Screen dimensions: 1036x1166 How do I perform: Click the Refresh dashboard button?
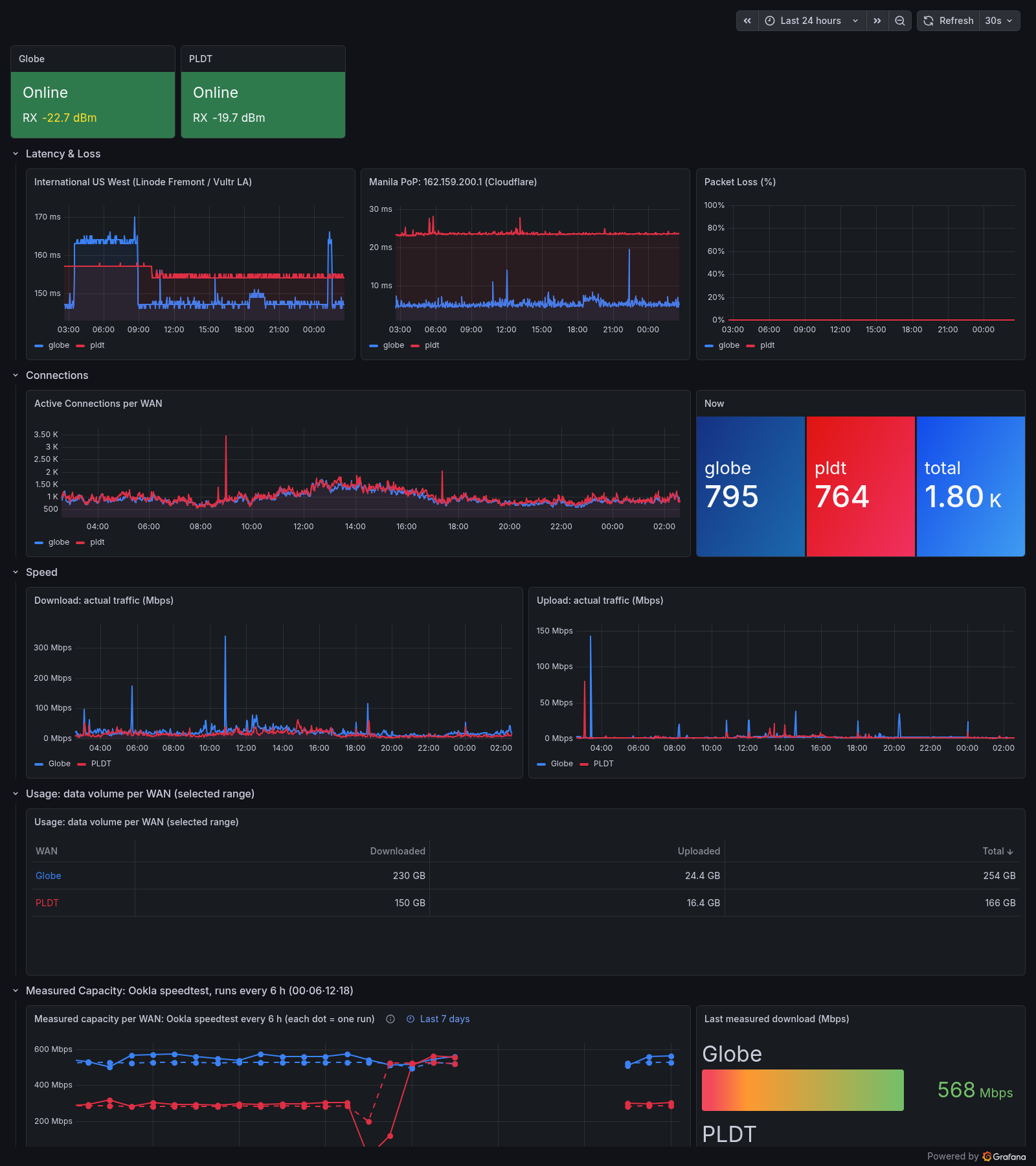(x=949, y=21)
